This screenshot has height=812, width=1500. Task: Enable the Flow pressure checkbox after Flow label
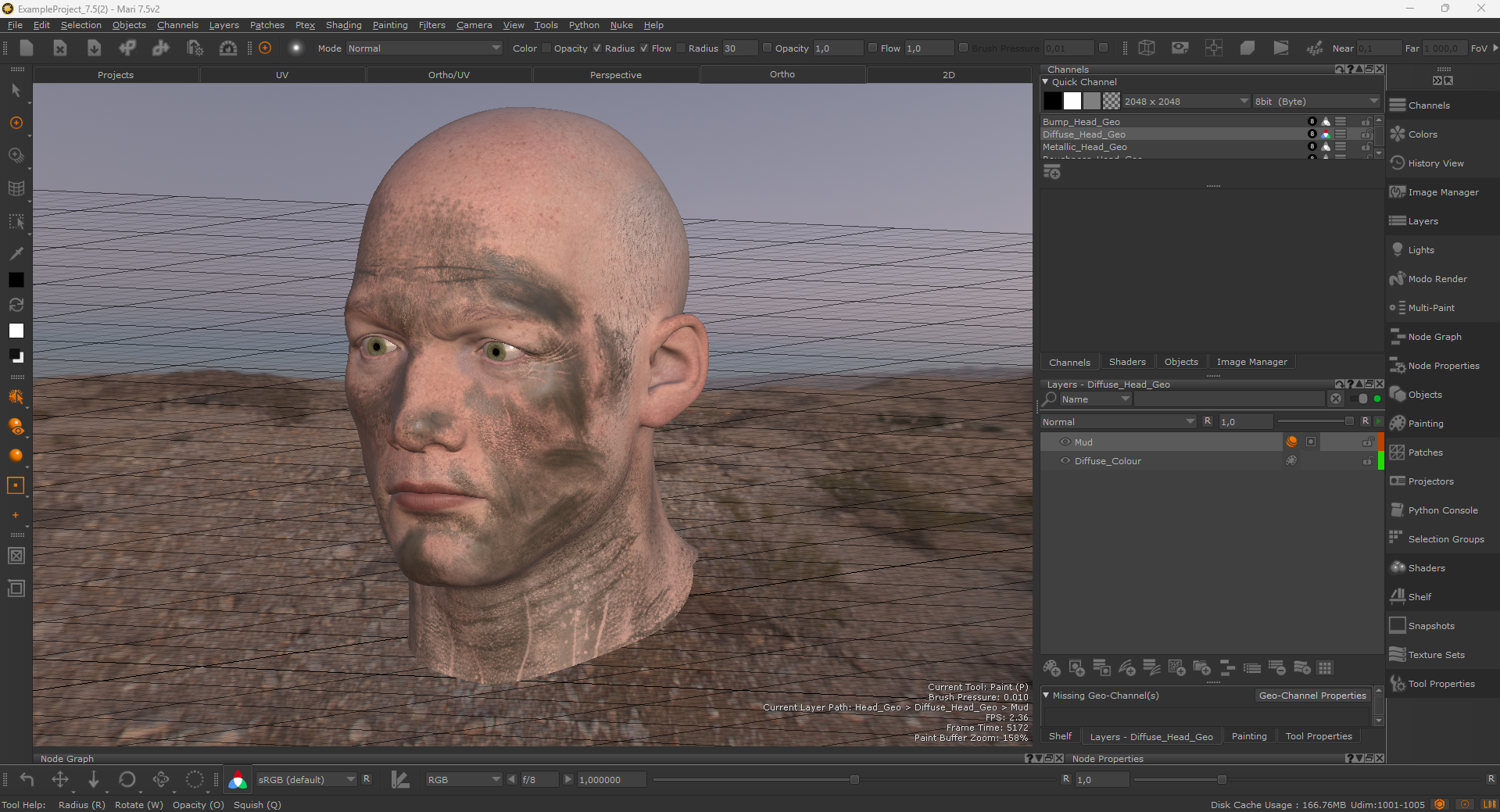[x=681, y=48]
